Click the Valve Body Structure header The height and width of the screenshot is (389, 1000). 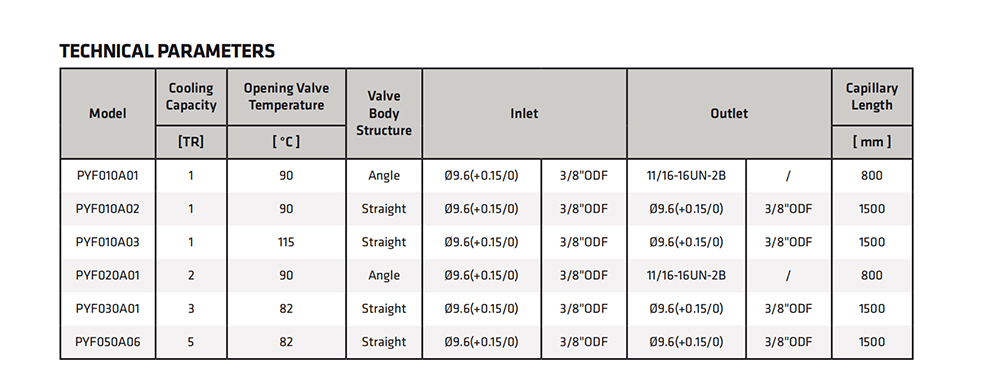(384, 114)
